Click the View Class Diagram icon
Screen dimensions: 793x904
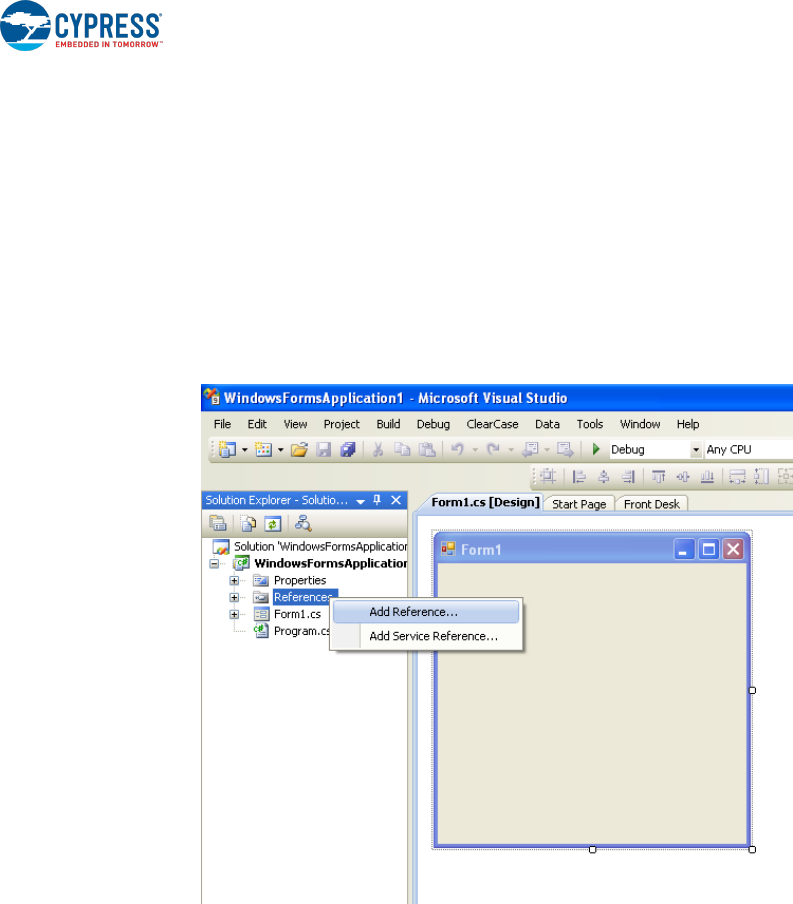(x=303, y=523)
